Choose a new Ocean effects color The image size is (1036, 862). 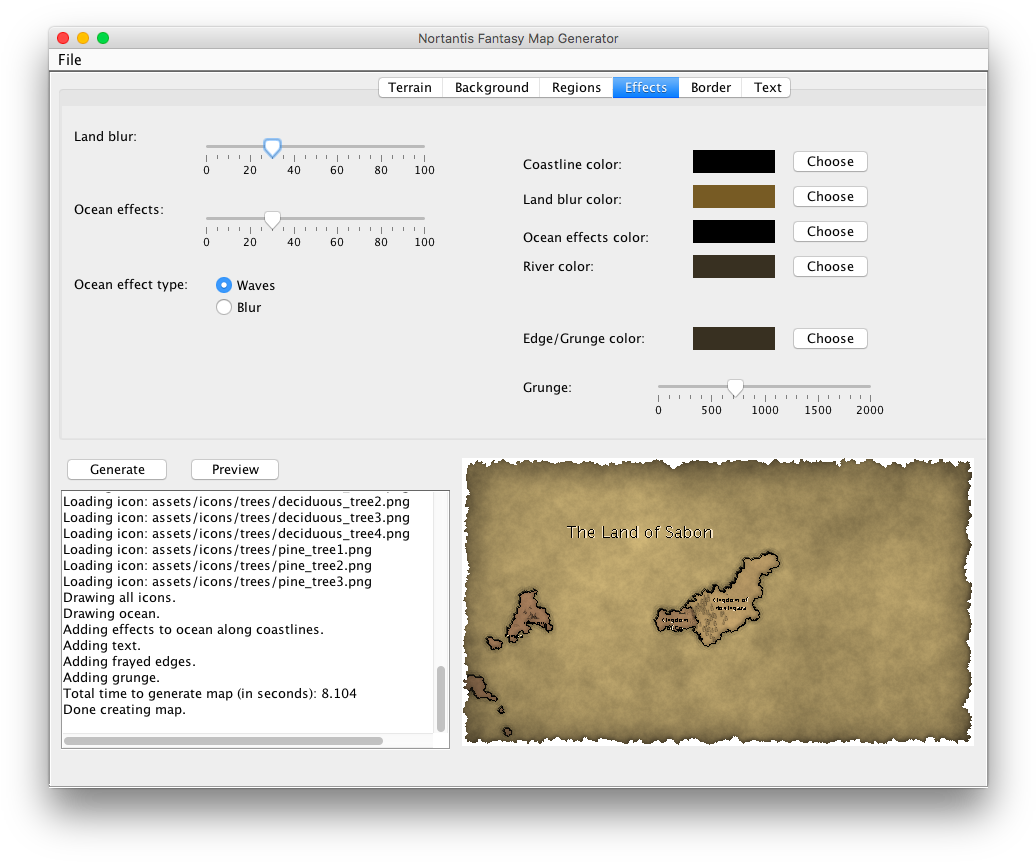(x=830, y=232)
